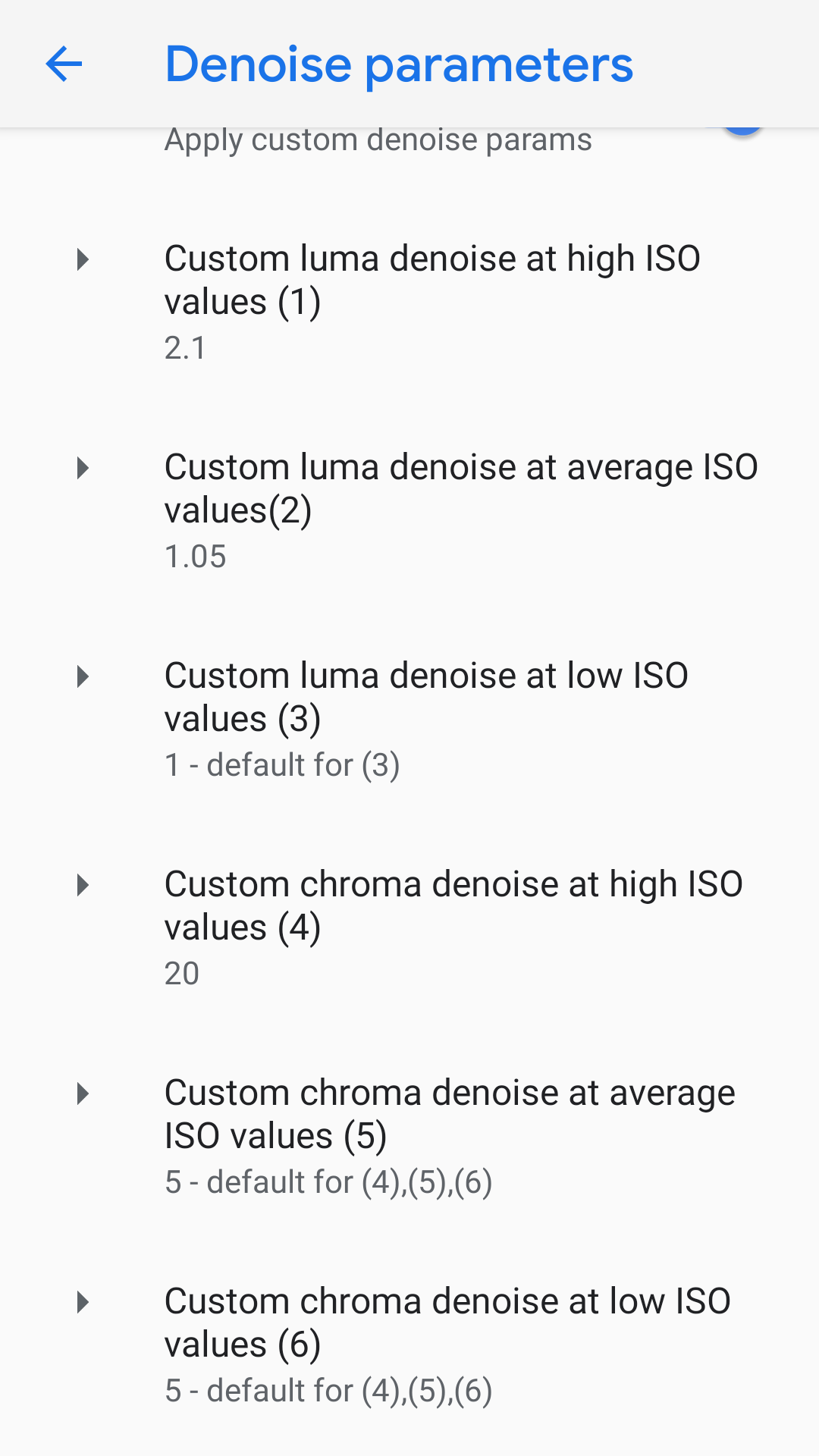Screen dimensions: 819x1456
Task: Expand arrow beside chroma denoise high ISO
Action: coord(83,885)
